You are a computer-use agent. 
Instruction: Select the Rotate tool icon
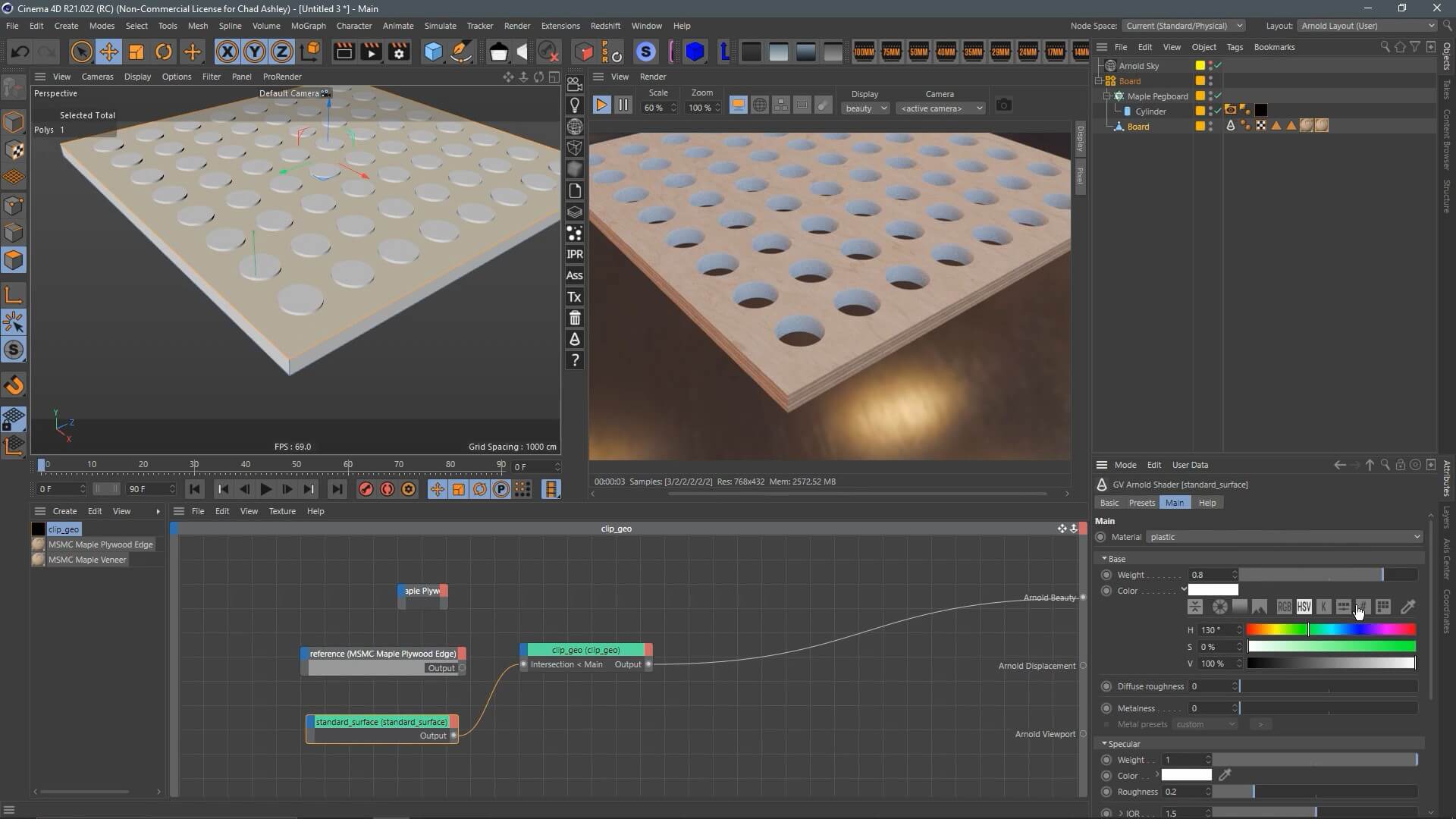[x=164, y=52]
